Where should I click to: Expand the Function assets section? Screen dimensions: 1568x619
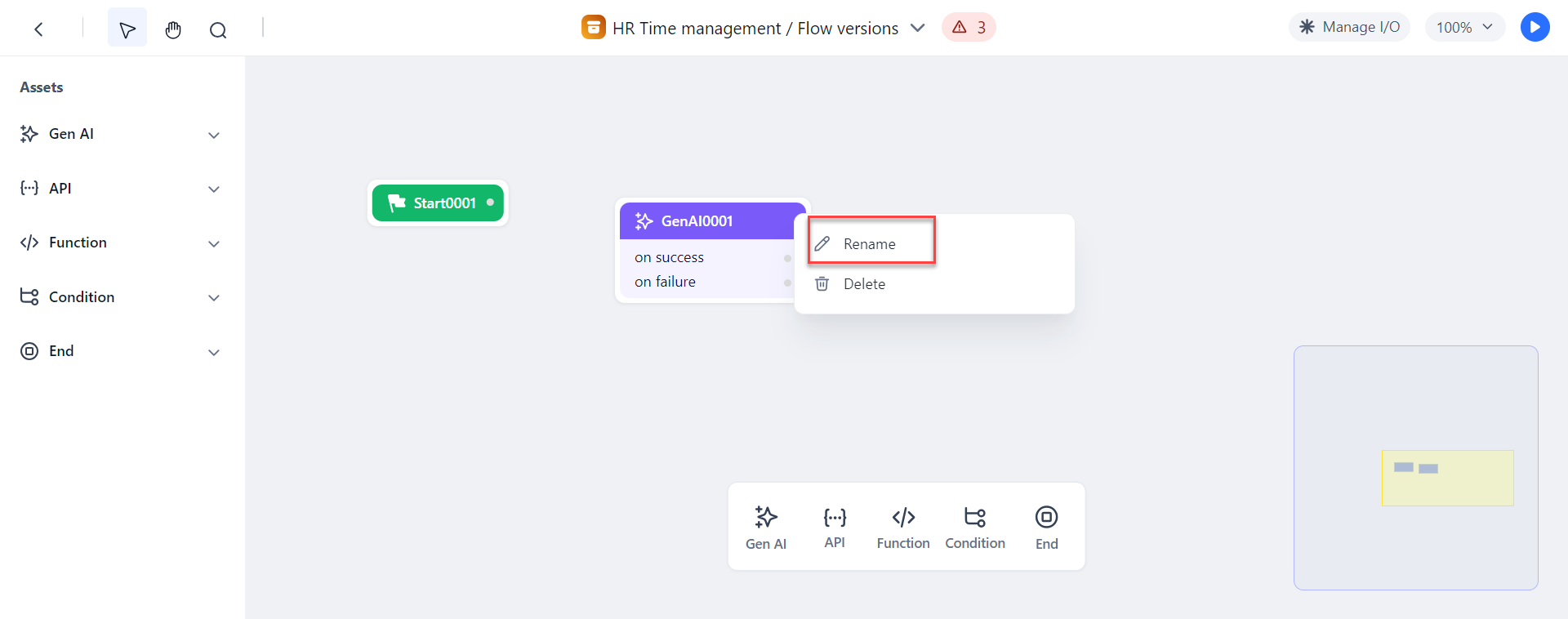[x=214, y=243]
